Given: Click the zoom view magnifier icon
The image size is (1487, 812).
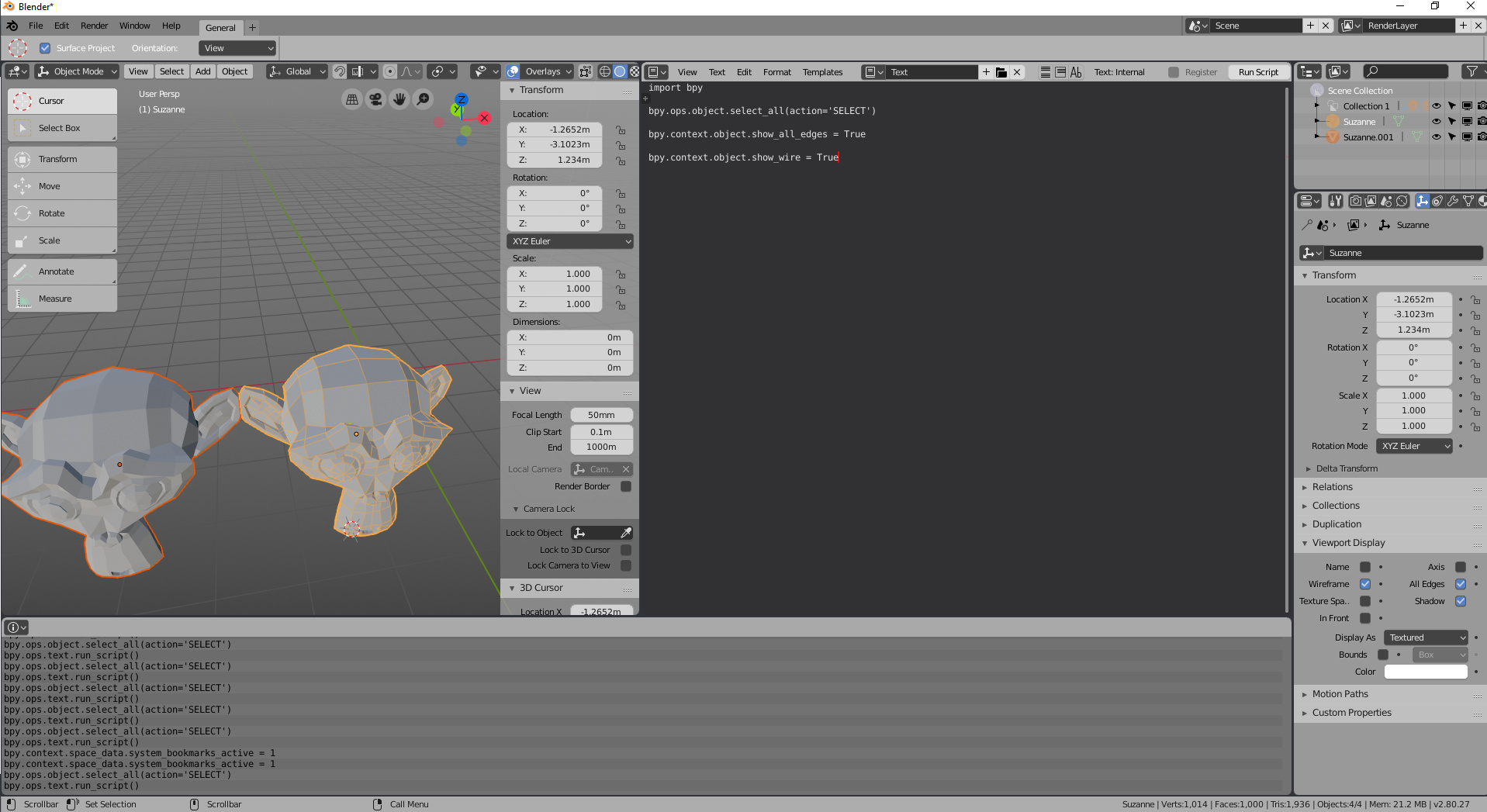Looking at the screenshot, I should (x=424, y=99).
